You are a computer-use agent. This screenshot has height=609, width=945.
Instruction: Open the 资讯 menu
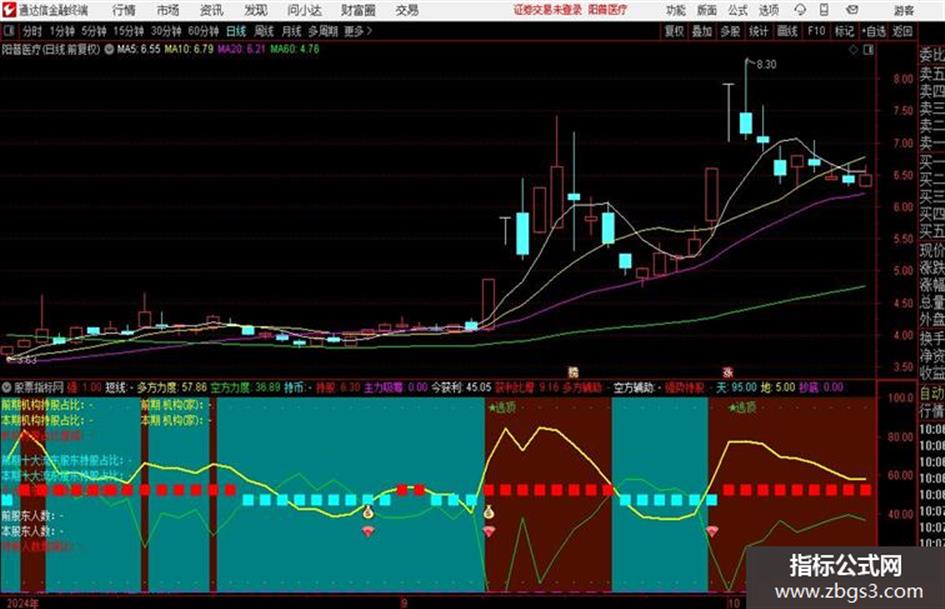click(212, 10)
